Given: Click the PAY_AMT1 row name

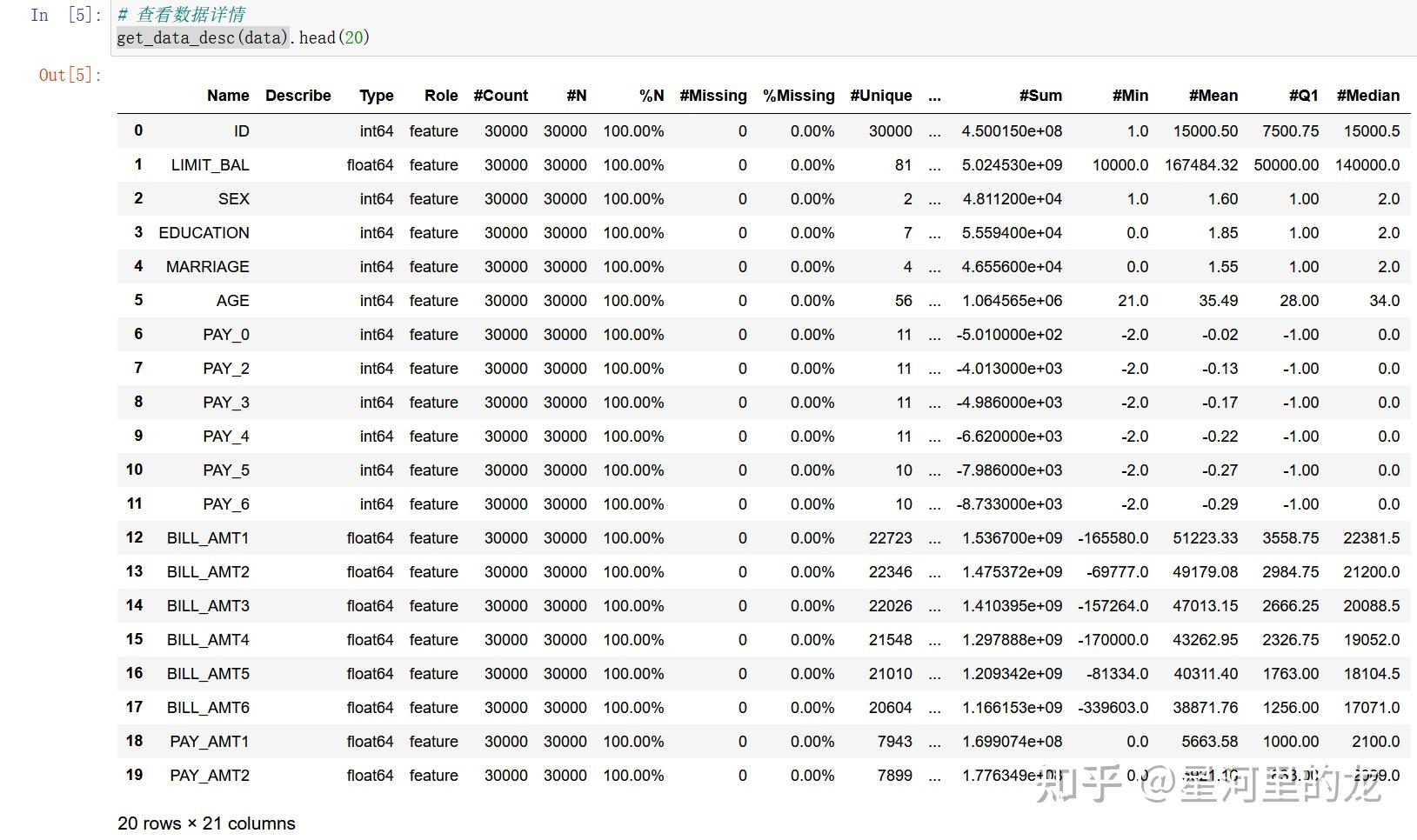Looking at the screenshot, I should [210, 742].
